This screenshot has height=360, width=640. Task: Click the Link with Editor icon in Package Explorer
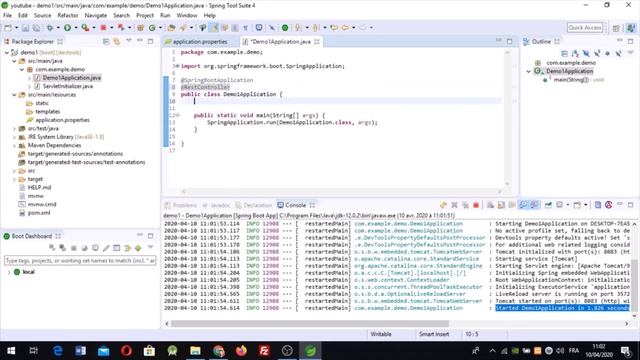tap(117, 41)
